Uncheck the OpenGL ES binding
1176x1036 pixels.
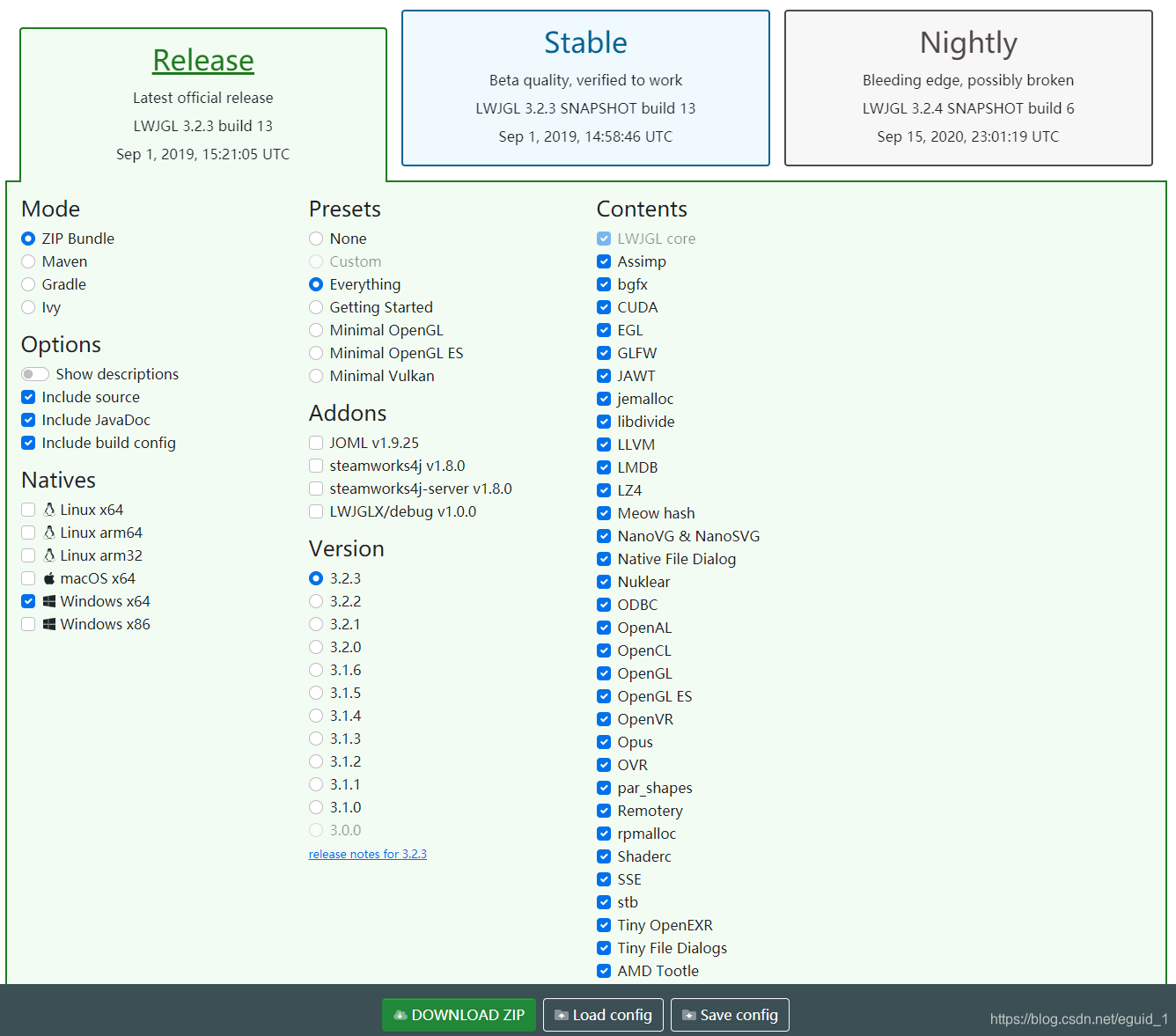point(604,696)
